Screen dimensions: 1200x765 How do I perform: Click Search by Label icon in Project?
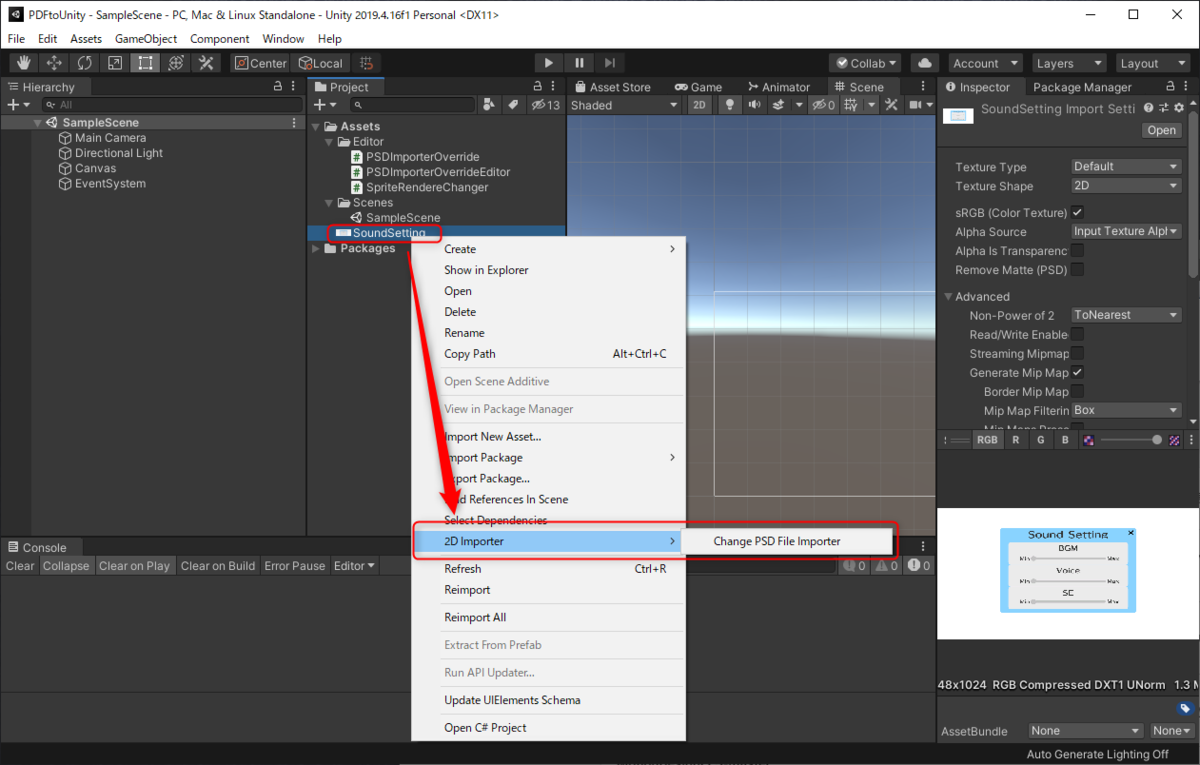point(513,104)
